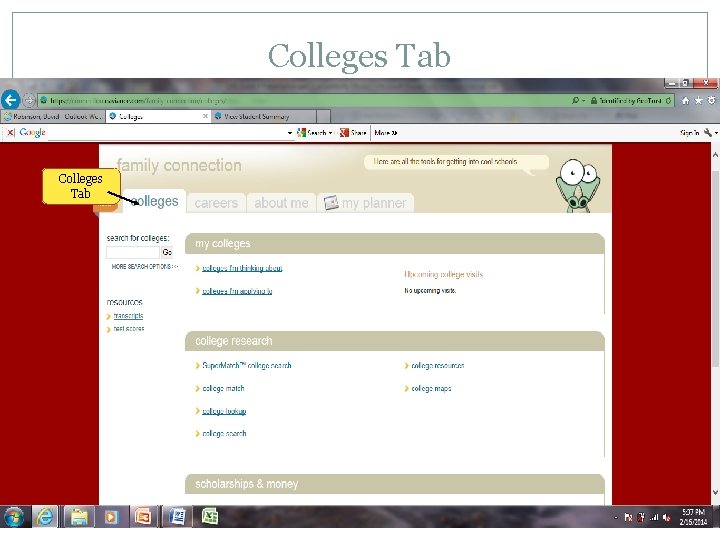The width and height of the screenshot is (720, 540).
Task: Select the colleges tab
Action: (154, 201)
